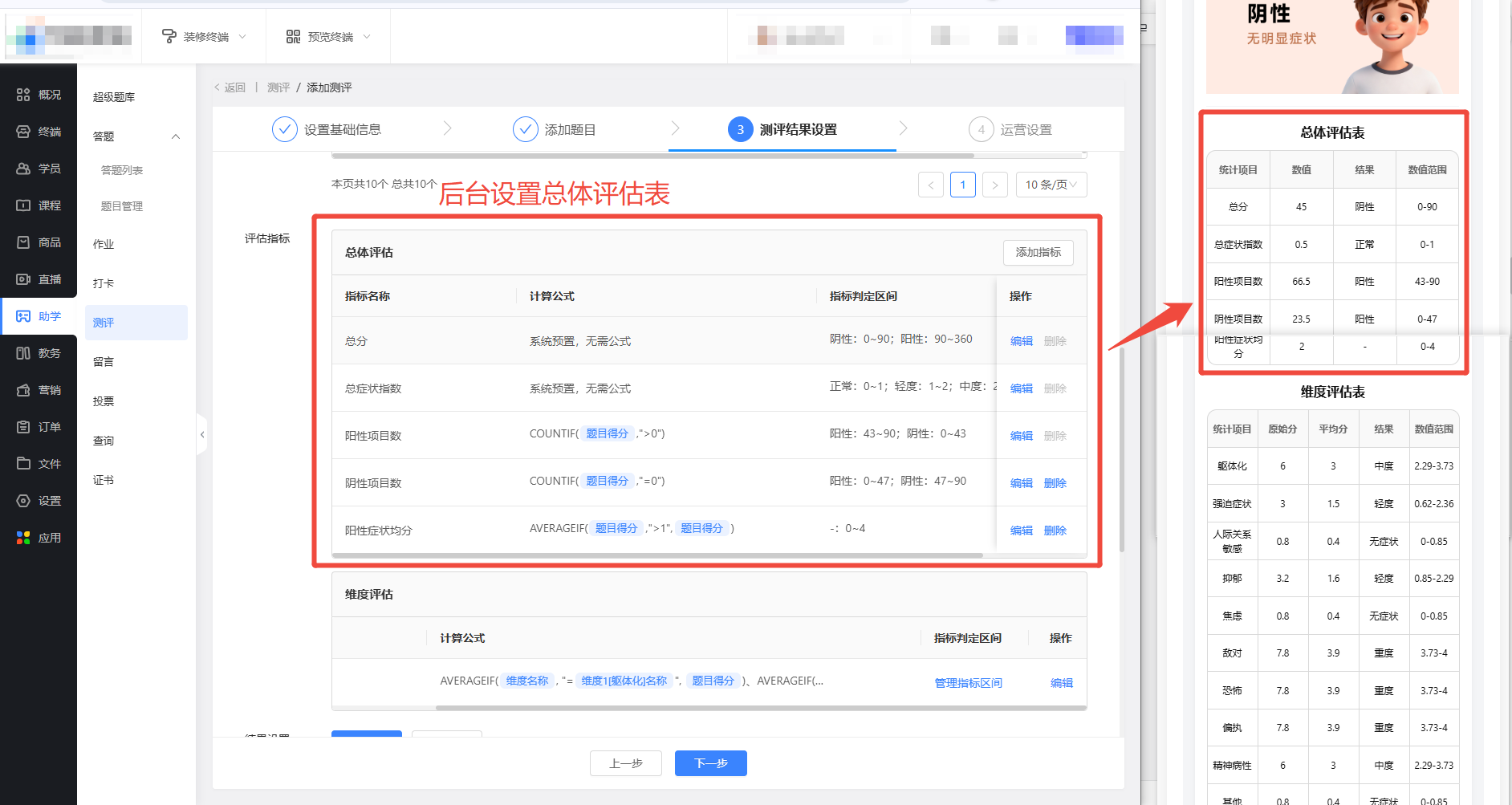The height and width of the screenshot is (805, 1512).
Task: Click 删除 for 阳性症状均分 row
Action: click(1055, 531)
